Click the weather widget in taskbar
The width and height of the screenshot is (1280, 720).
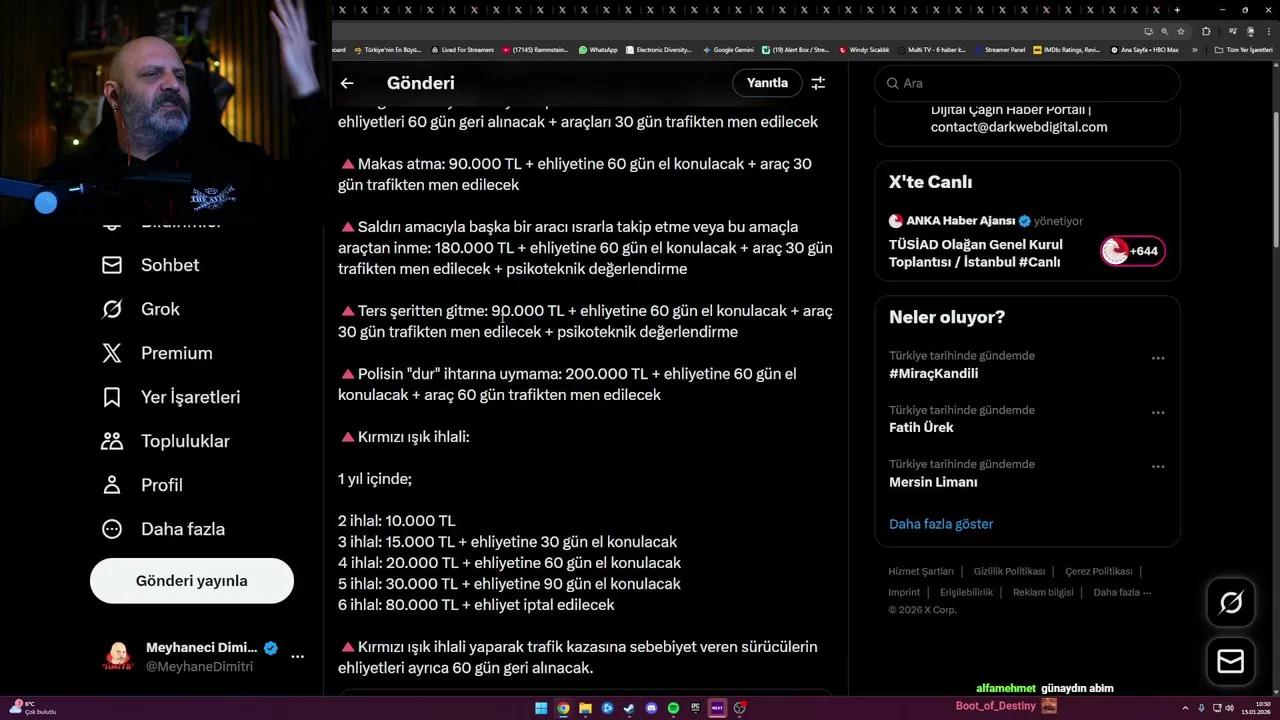click(x=32, y=708)
